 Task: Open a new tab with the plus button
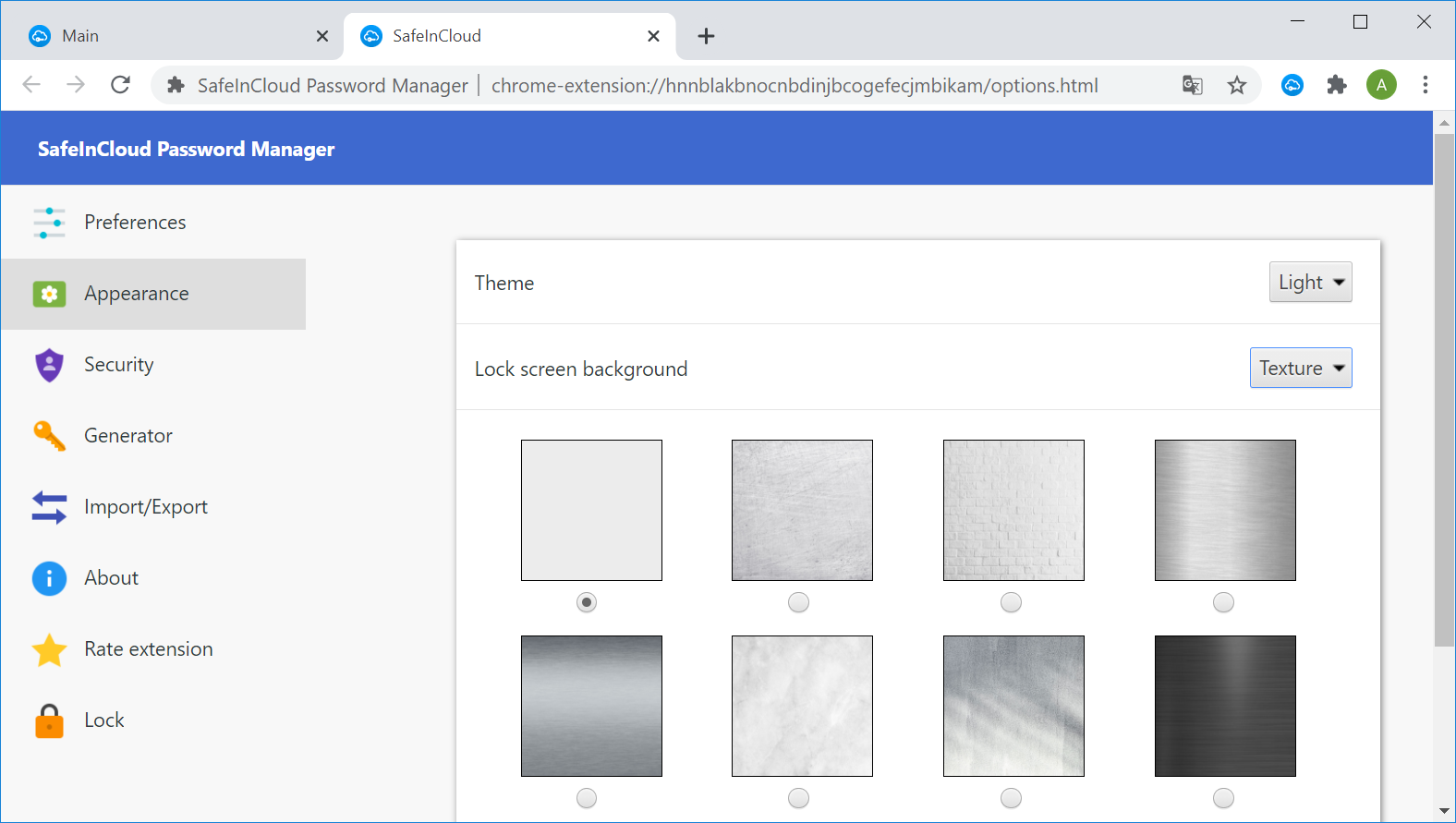tap(706, 36)
